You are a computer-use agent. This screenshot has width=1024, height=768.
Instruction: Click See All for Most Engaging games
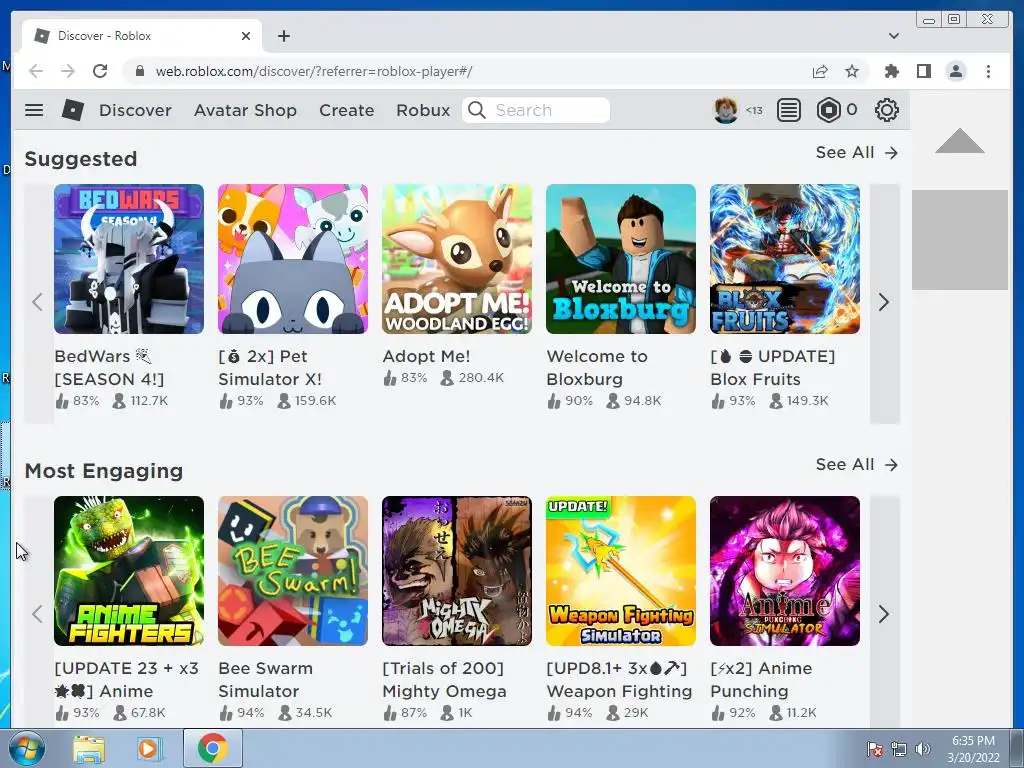[x=857, y=464]
